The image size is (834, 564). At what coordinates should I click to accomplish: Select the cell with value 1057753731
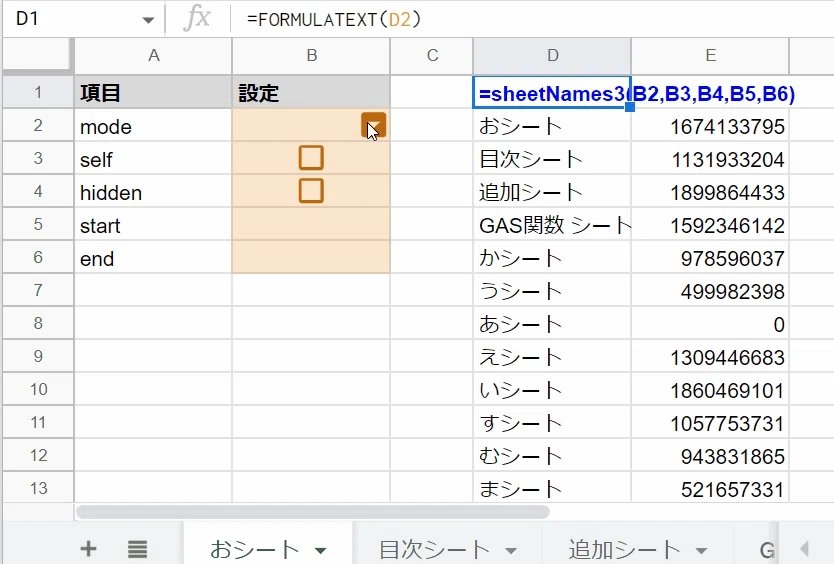coord(710,422)
